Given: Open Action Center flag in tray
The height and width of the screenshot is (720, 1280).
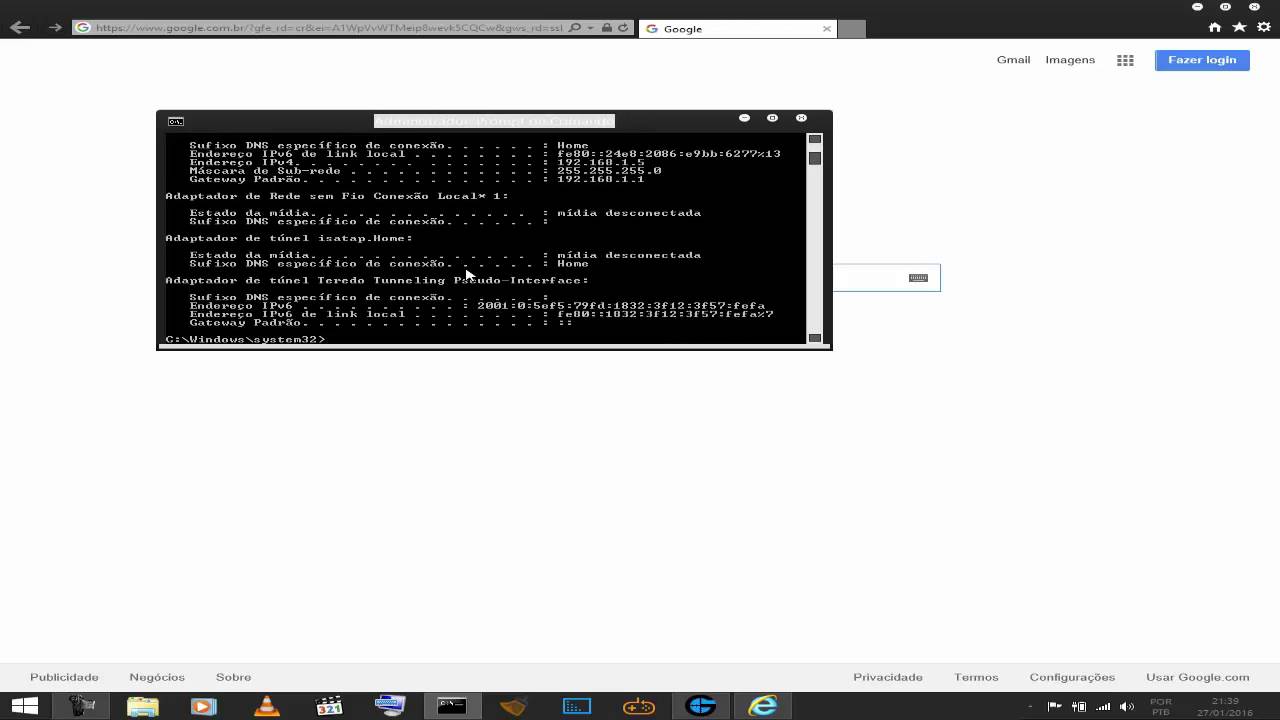Looking at the screenshot, I should pos(1055,707).
